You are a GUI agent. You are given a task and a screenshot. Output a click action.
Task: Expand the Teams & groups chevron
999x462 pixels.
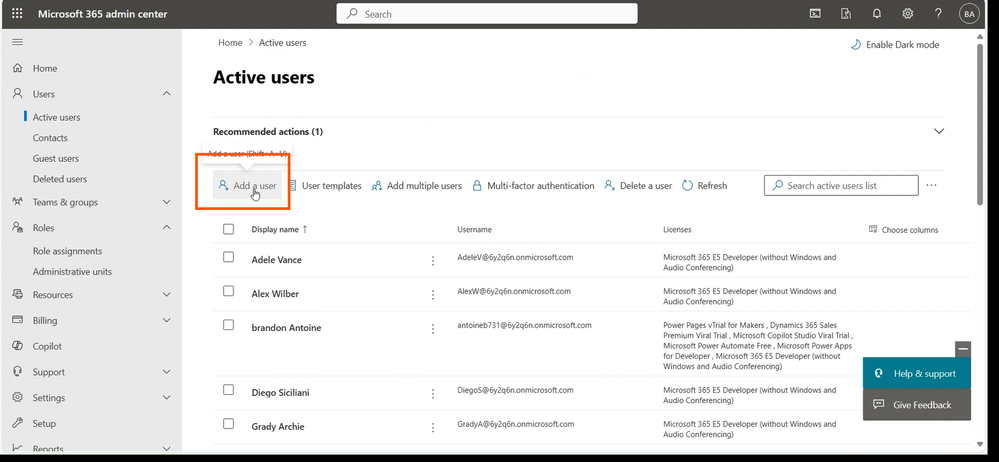pos(167,202)
